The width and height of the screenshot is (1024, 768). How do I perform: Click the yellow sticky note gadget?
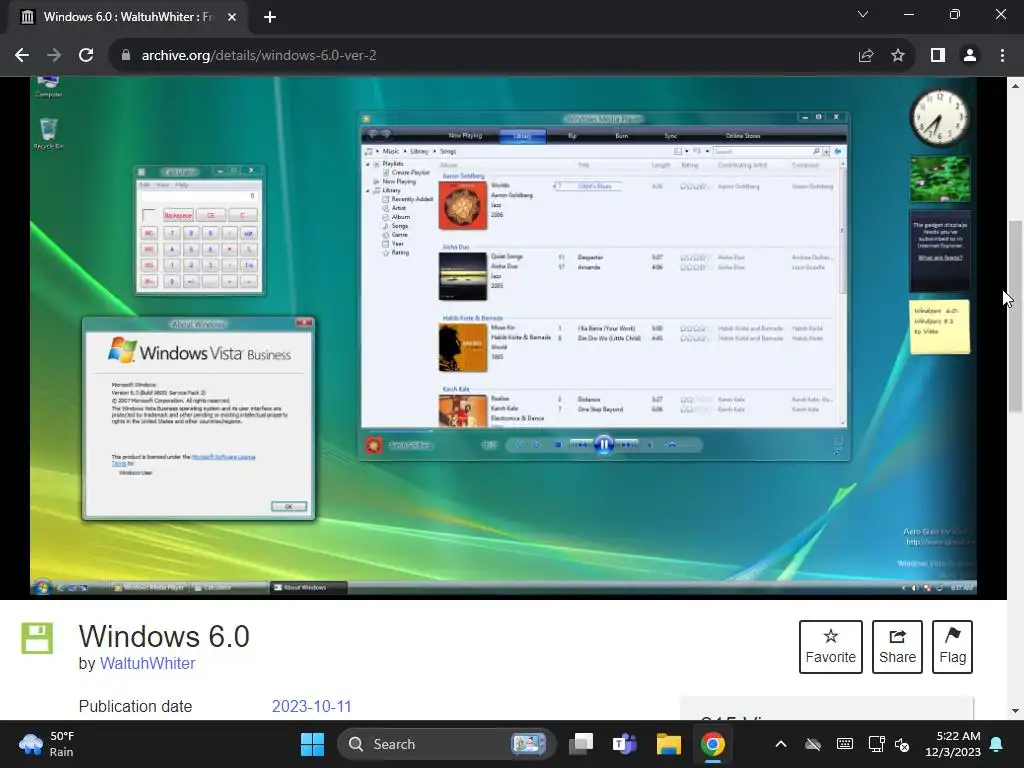939,327
